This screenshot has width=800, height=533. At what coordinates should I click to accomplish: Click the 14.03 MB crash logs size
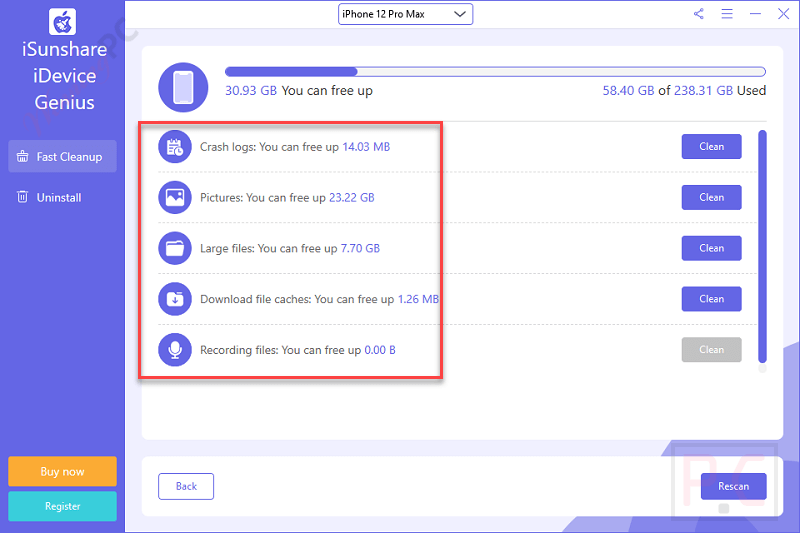click(x=366, y=147)
